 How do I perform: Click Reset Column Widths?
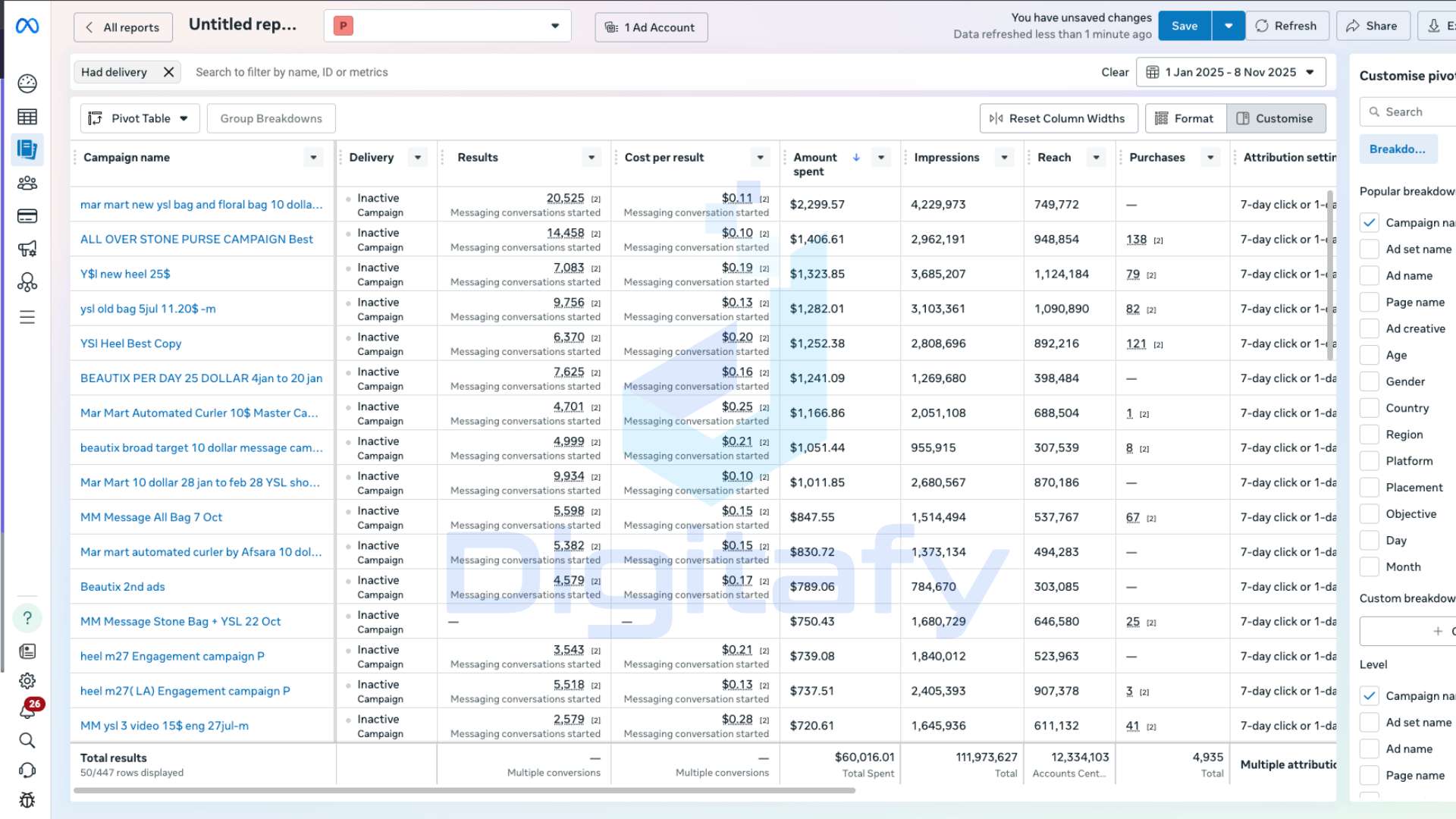click(1059, 118)
